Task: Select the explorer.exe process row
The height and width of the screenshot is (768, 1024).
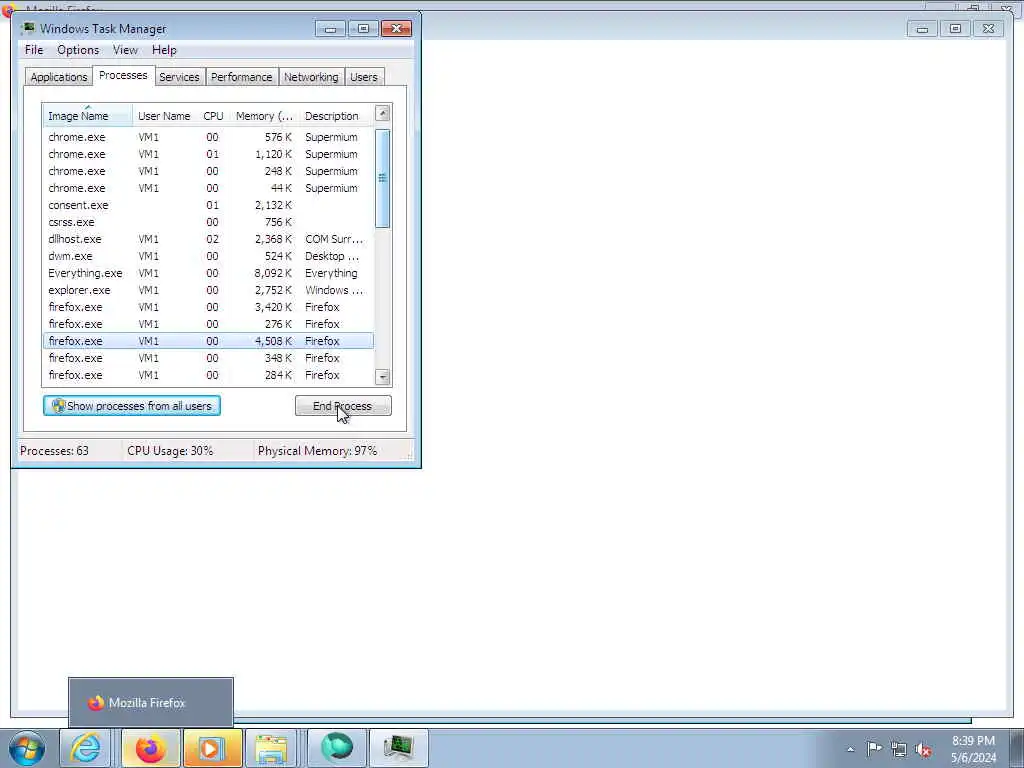Action: [208, 290]
